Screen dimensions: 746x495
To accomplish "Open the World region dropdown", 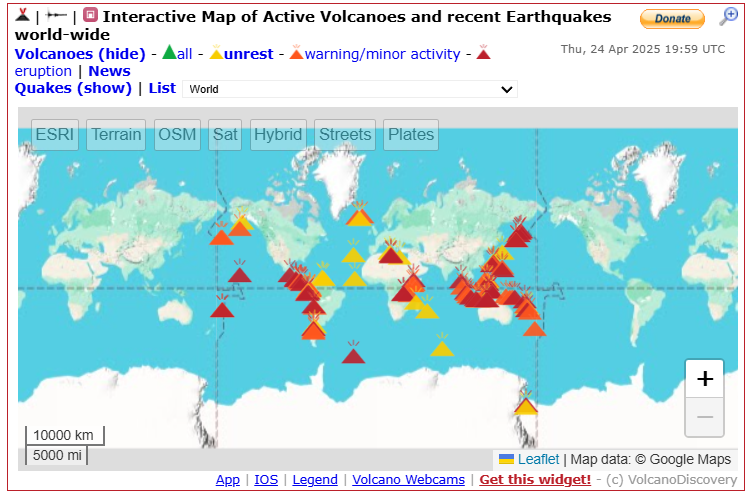I will 350,89.
